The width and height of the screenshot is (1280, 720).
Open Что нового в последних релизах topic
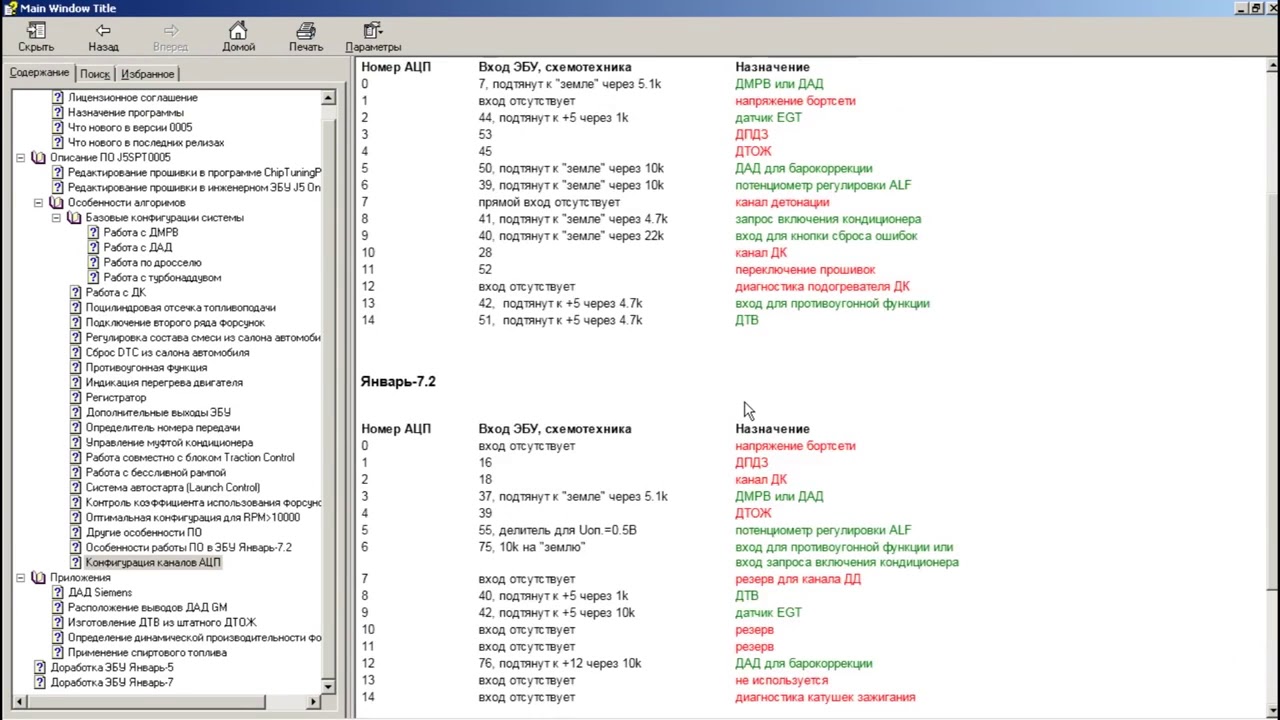146,143
